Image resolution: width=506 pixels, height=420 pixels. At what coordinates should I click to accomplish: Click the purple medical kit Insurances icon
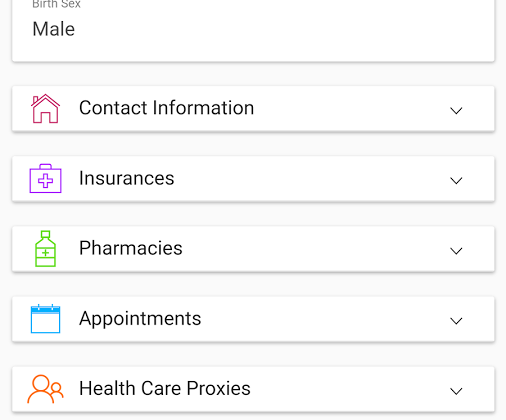(45, 178)
